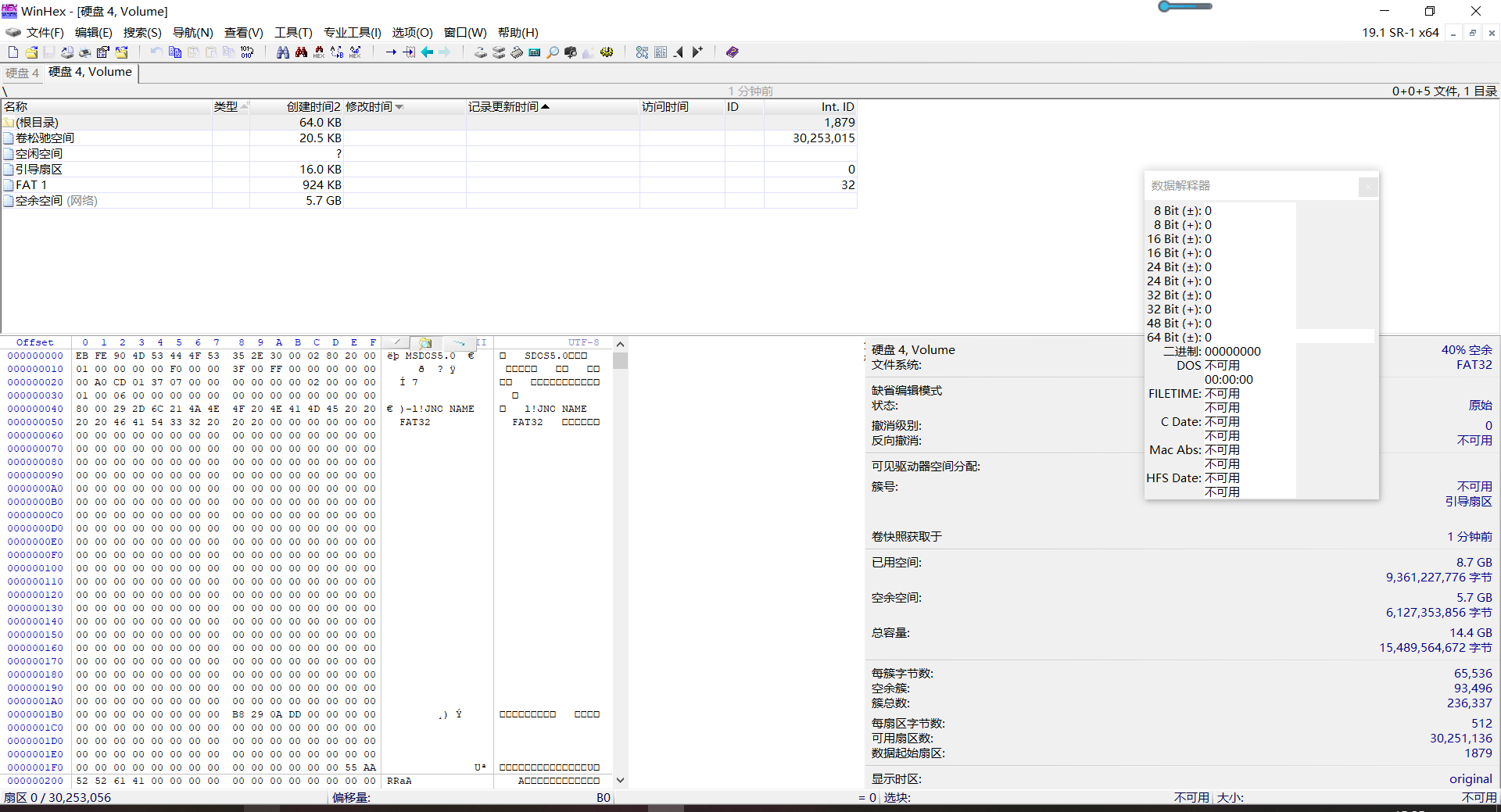Open the 文件(F) menu
This screenshot has width=1501, height=812.
(x=45, y=32)
